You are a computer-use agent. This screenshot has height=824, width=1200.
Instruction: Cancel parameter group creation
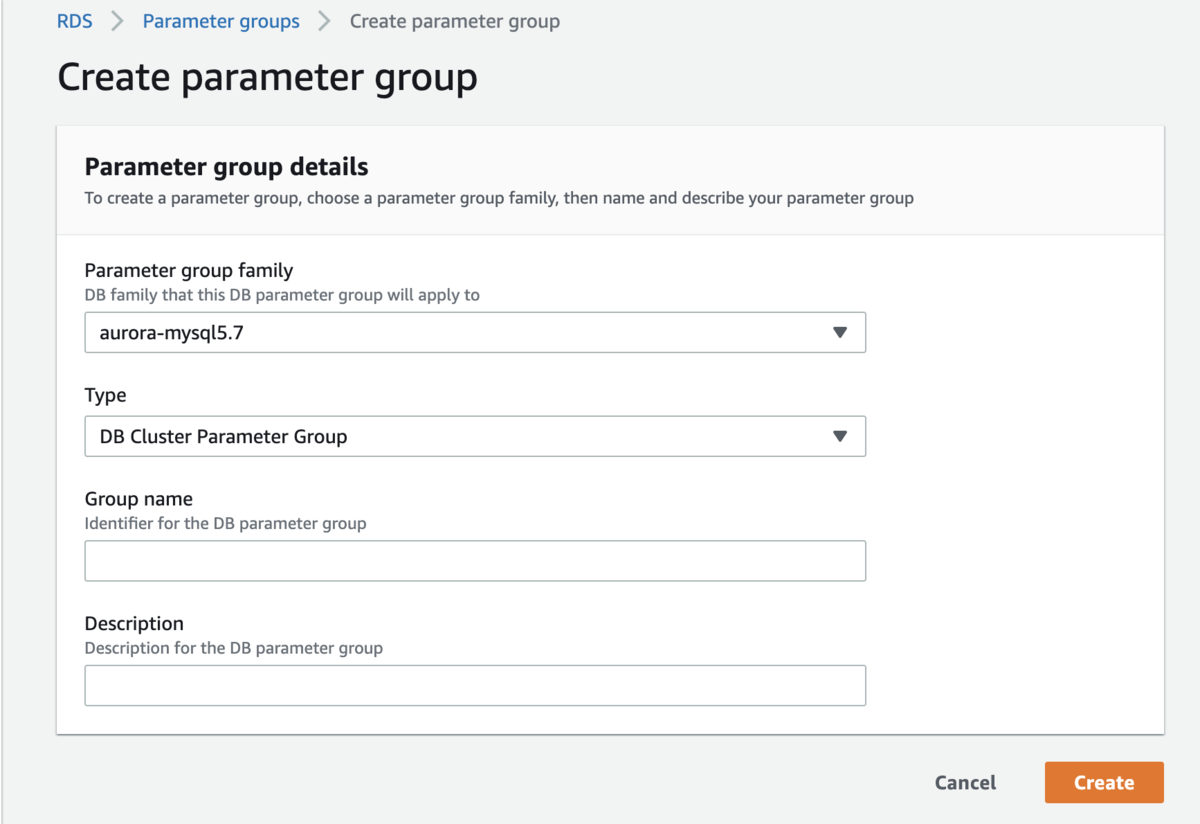click(965, 783)
